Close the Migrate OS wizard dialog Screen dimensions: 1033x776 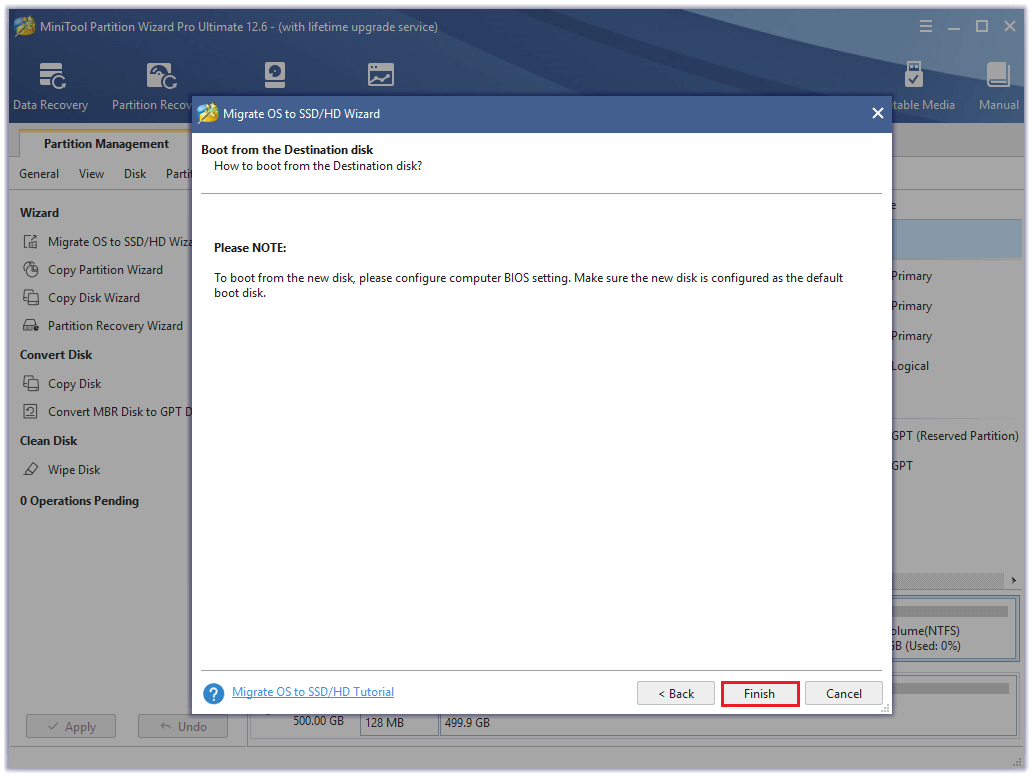point(878,113)
